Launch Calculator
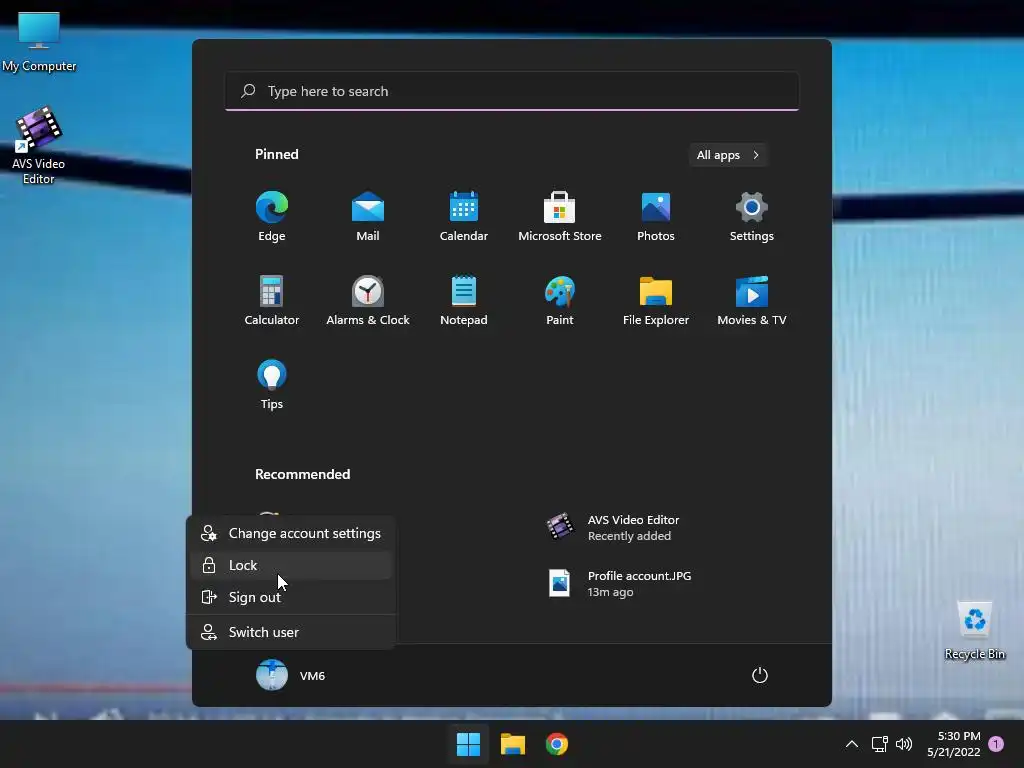Viewport: 1024px width, 768px height. (x=272, y=300)
